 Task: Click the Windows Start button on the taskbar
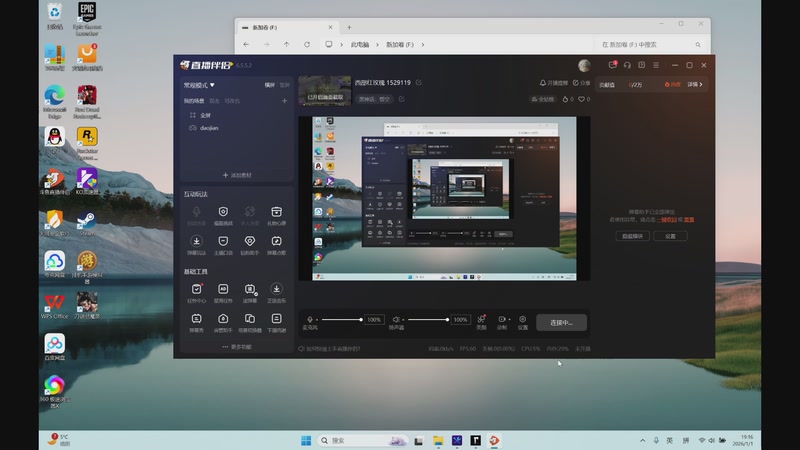pyautogui.click(x=306, y=440)
